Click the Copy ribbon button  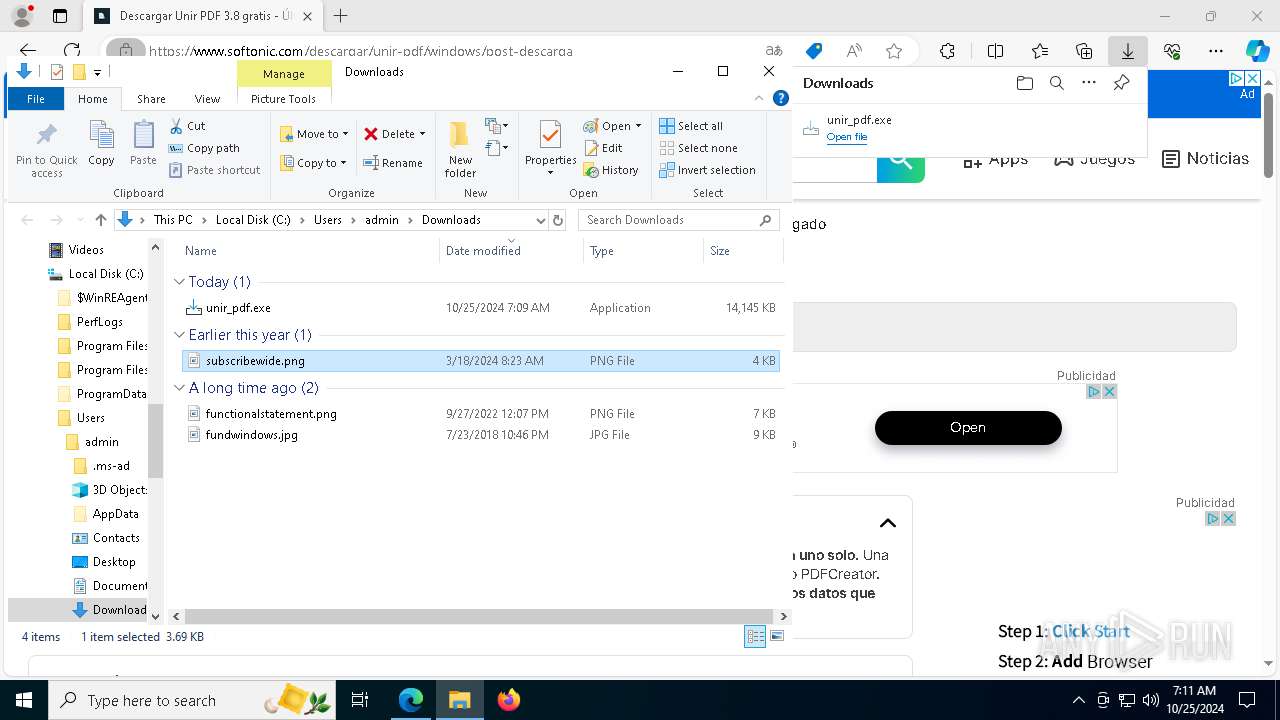click(x=101, y=144)
